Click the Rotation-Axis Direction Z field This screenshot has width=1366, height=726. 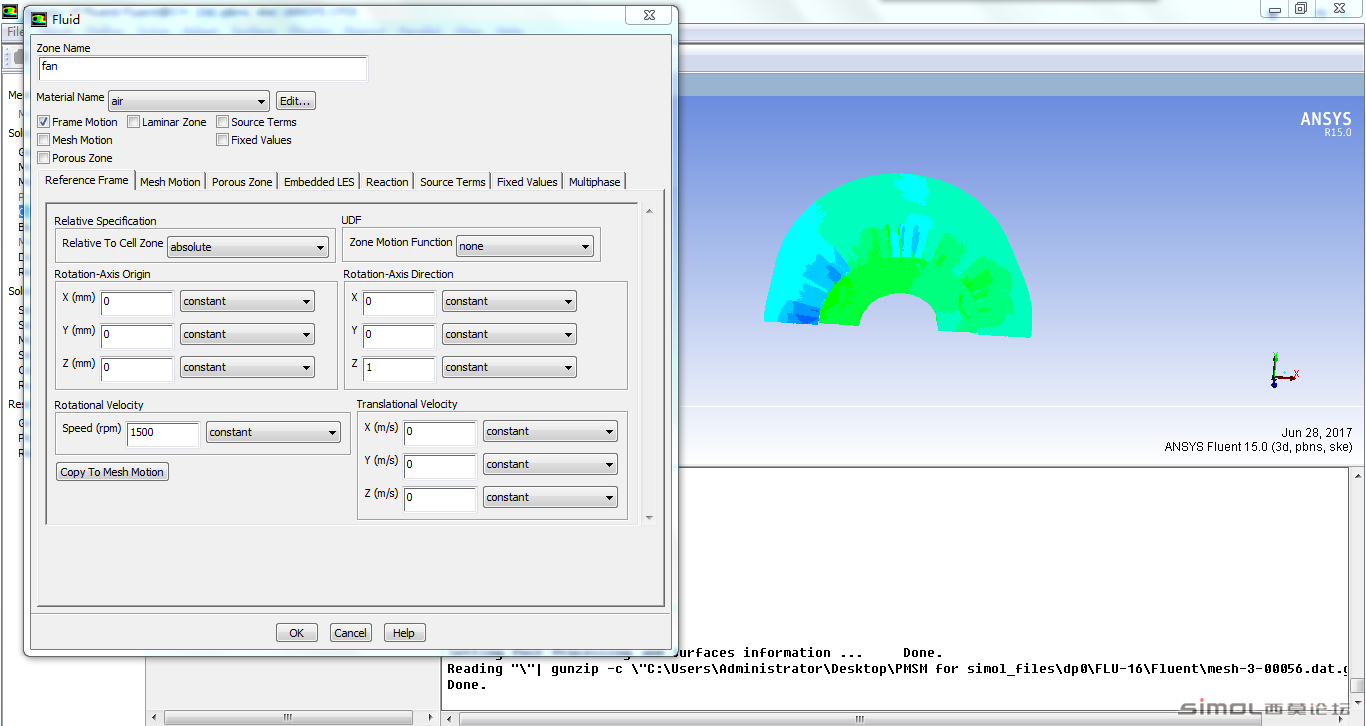click(399, 369)
